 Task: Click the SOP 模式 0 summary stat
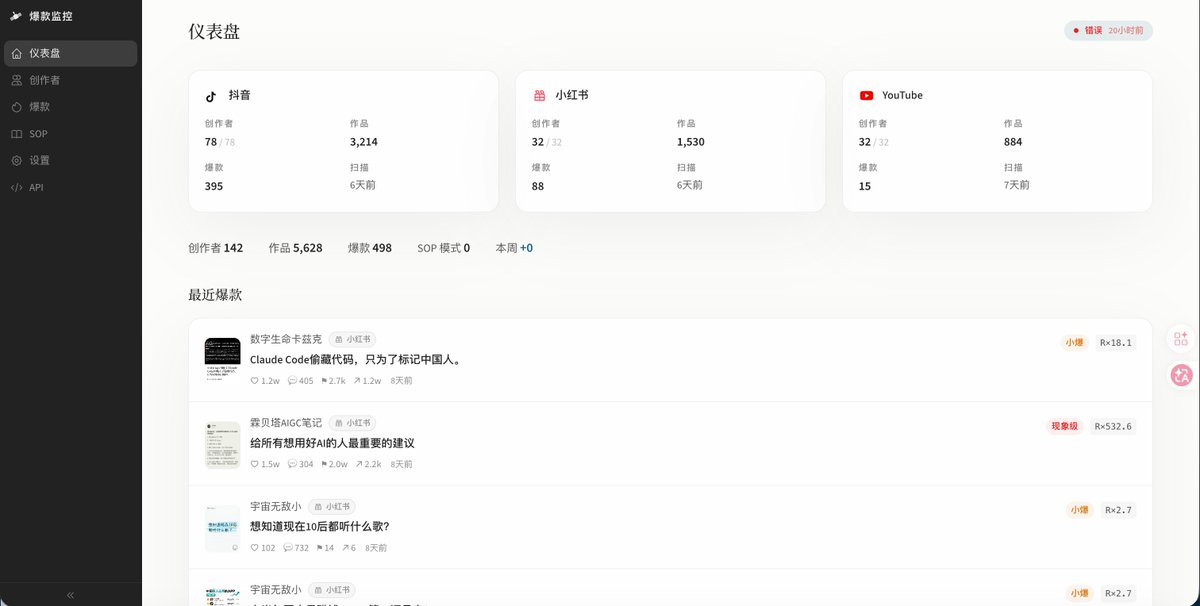click(x=444, y=248)
